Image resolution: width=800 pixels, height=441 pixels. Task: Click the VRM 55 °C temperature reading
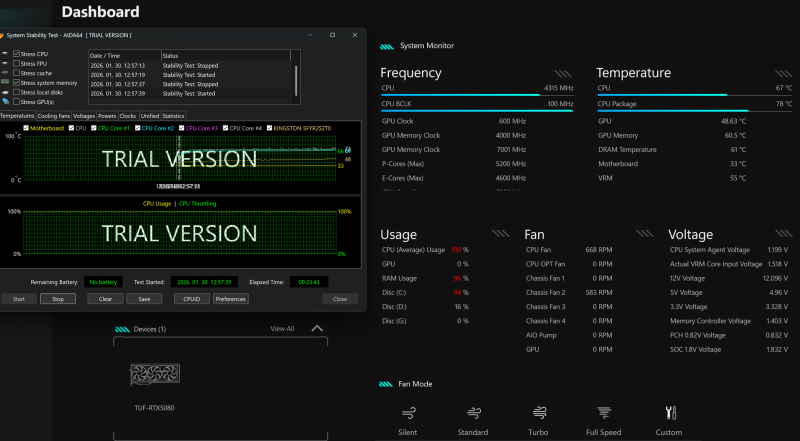pyautogui.click(x=738, y=178)
